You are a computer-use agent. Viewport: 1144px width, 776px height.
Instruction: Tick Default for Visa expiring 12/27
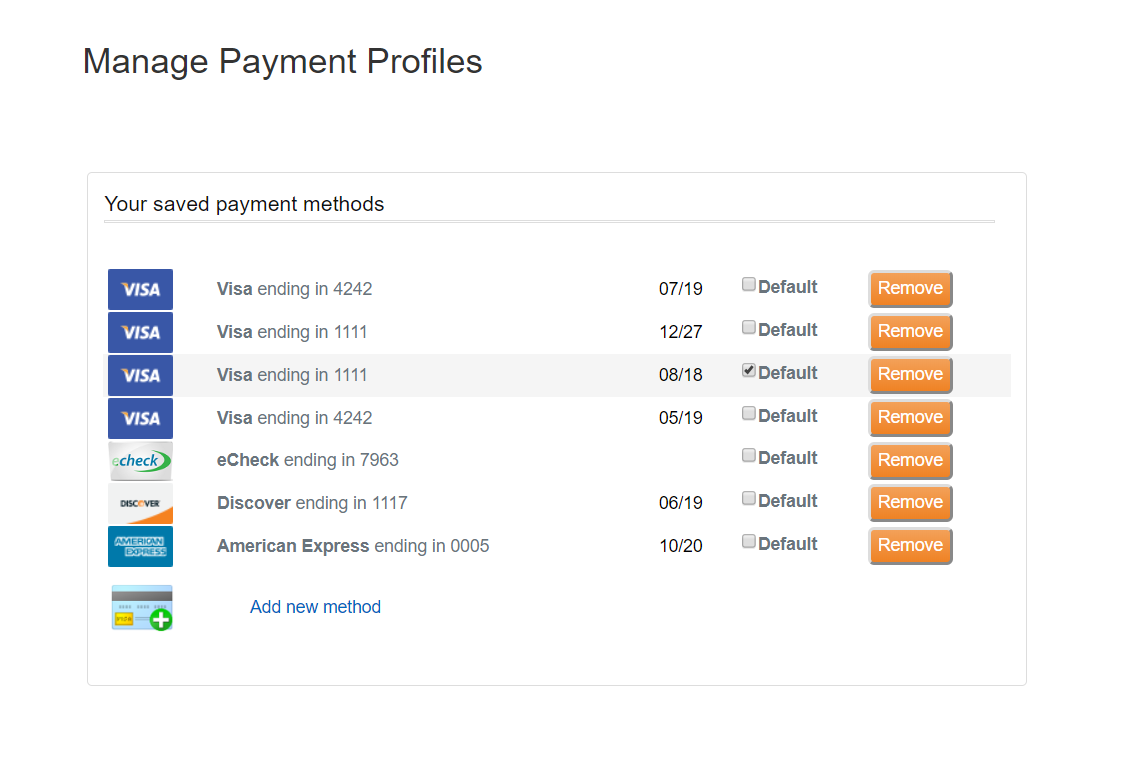749,328
